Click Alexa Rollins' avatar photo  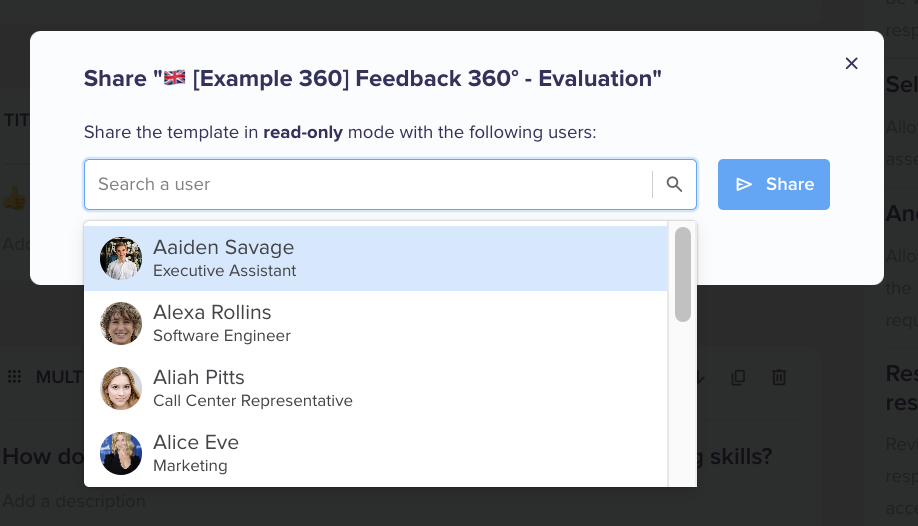coord(121,323)
